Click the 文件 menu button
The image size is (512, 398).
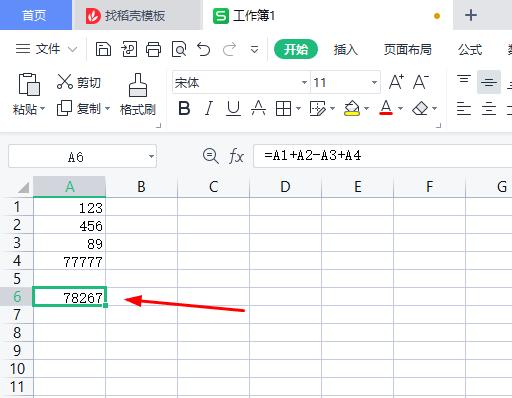click(x=46, y=49)
